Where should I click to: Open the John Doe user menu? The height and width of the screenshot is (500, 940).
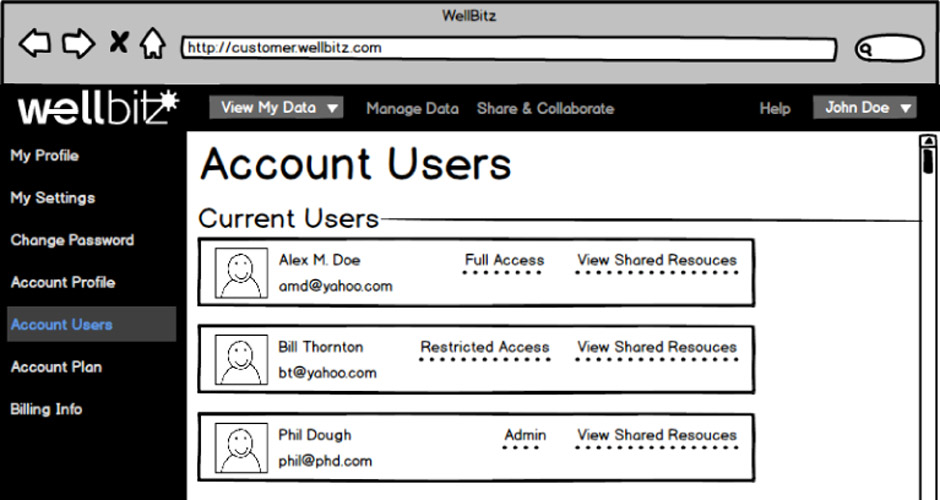[864, 108]
